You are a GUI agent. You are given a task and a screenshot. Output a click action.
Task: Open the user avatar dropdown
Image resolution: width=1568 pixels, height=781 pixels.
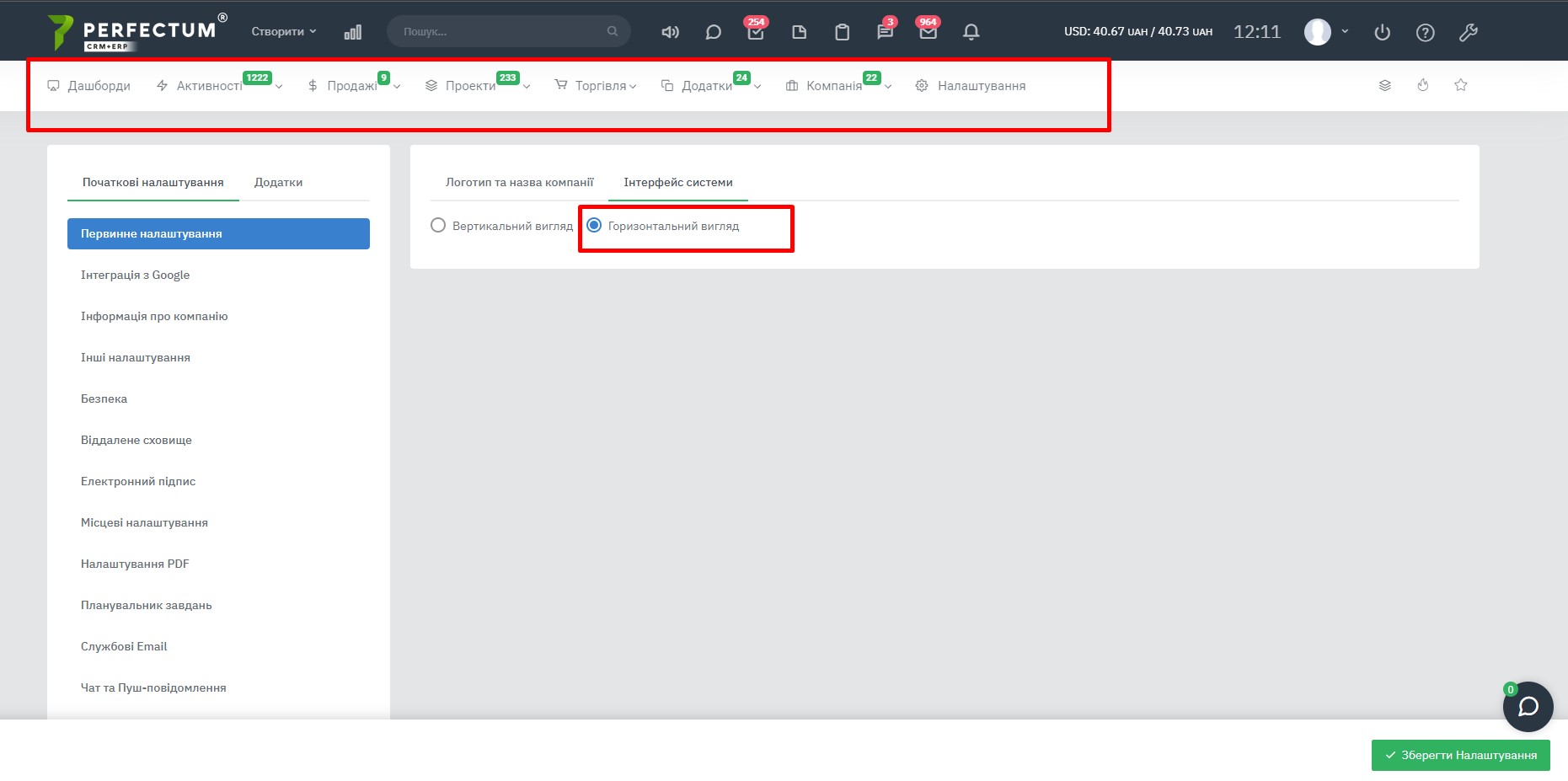point(1326,32)
